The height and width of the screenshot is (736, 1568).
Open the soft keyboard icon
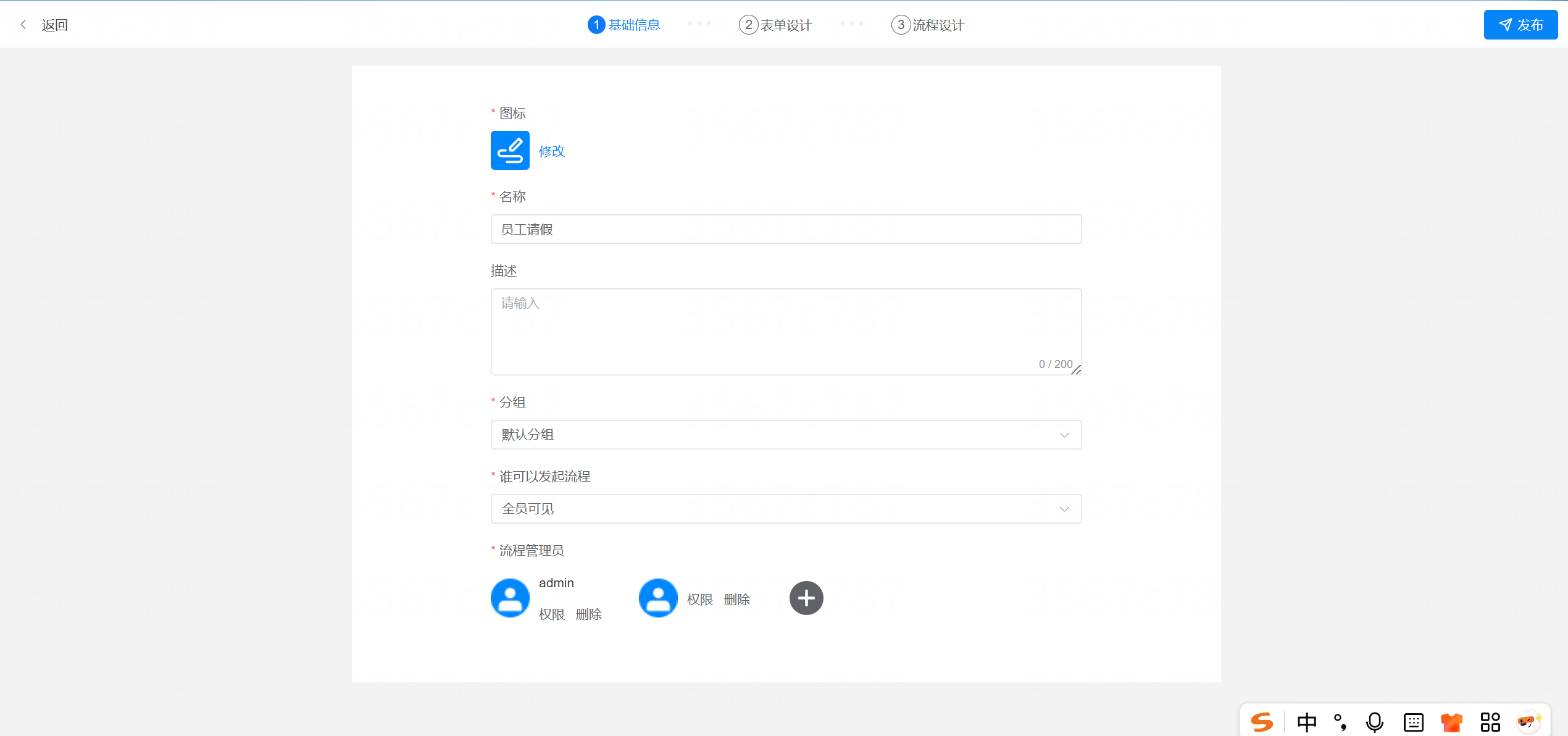click(x=1413, y=721)
